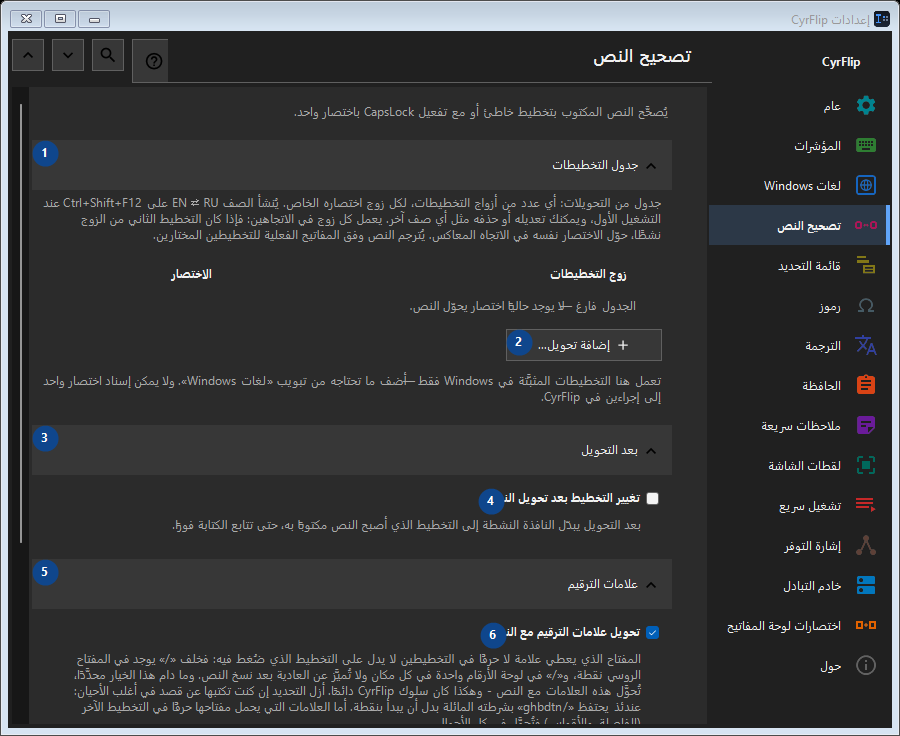The width and height of the screenshot is (900, 736).
Task: Click the purple quick notes icon
Action: [866, 425]
